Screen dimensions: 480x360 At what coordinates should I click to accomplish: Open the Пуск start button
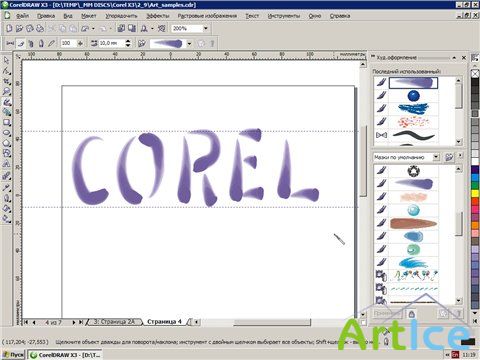point(13,355)
